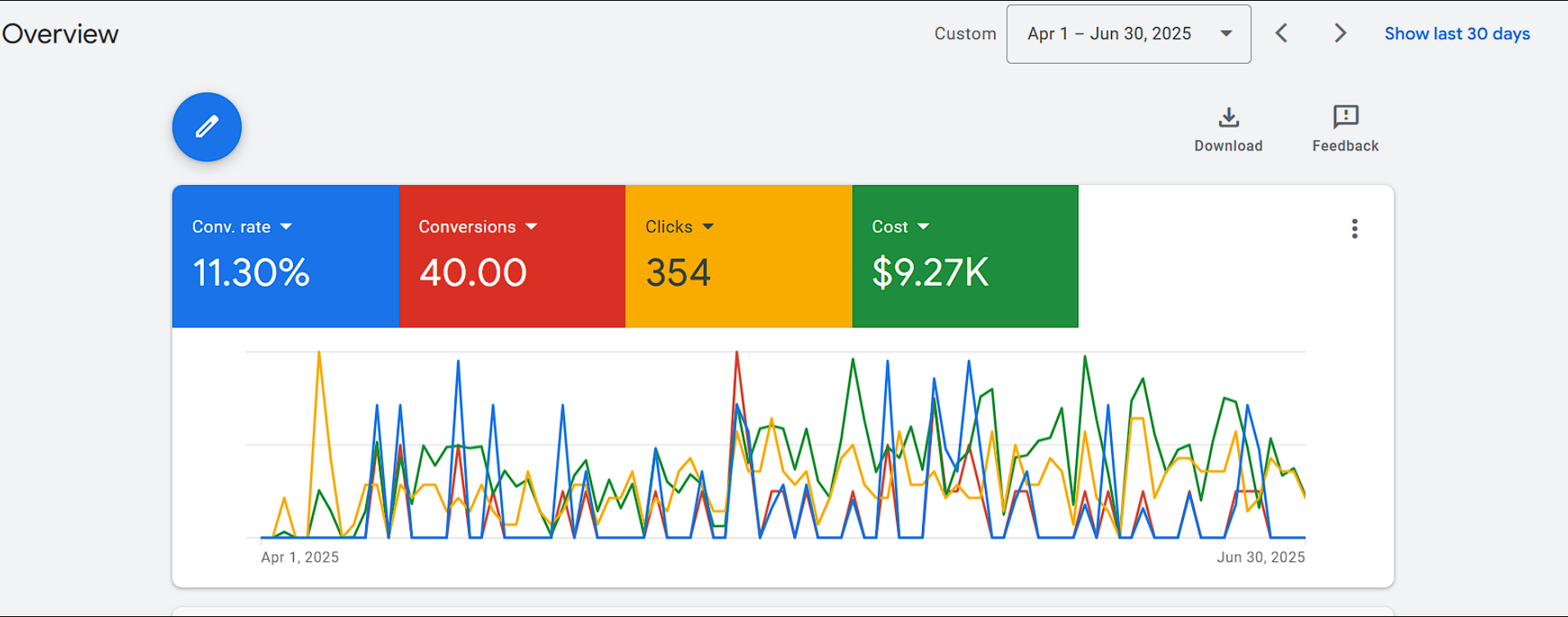Click the $9.27K value on green card
The image size is (1568, 617).
tap(930, 272)
